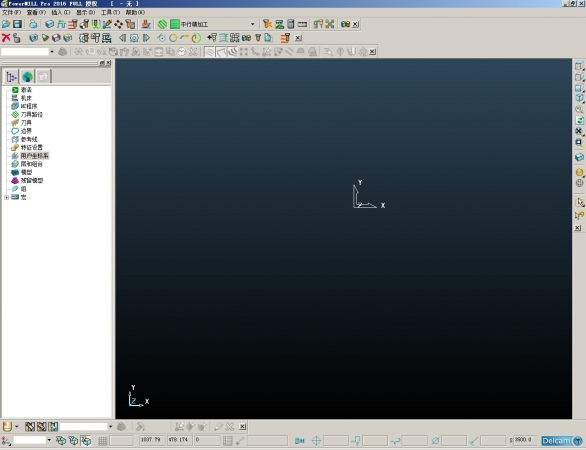The height and width of the screenshot is (450, 586).
Task: Open the toolpath name dropdown arrow
Action: point(52,52)
